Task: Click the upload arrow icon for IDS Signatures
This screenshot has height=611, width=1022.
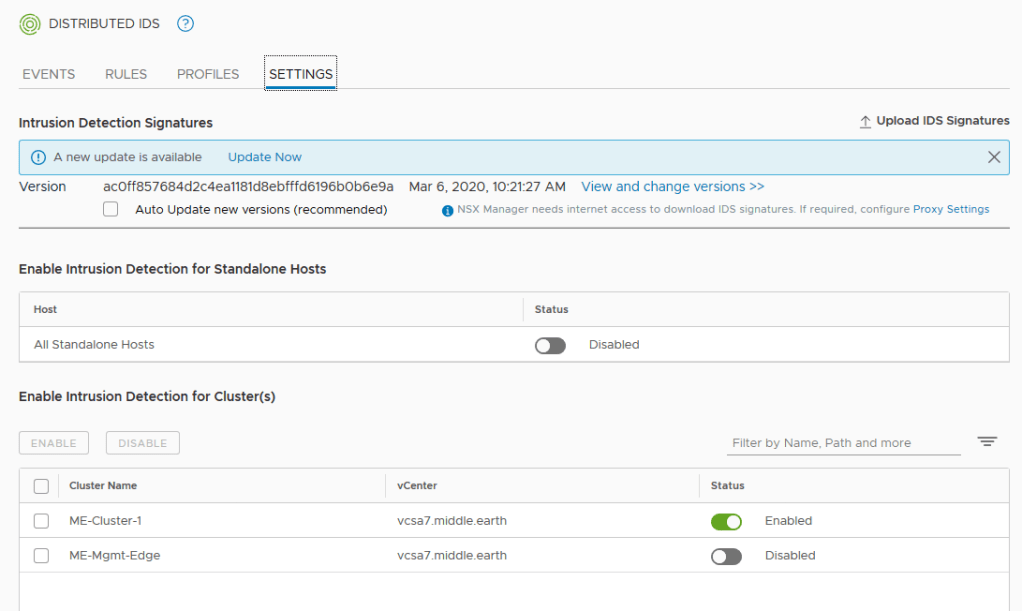Action: tap(865, 122)
